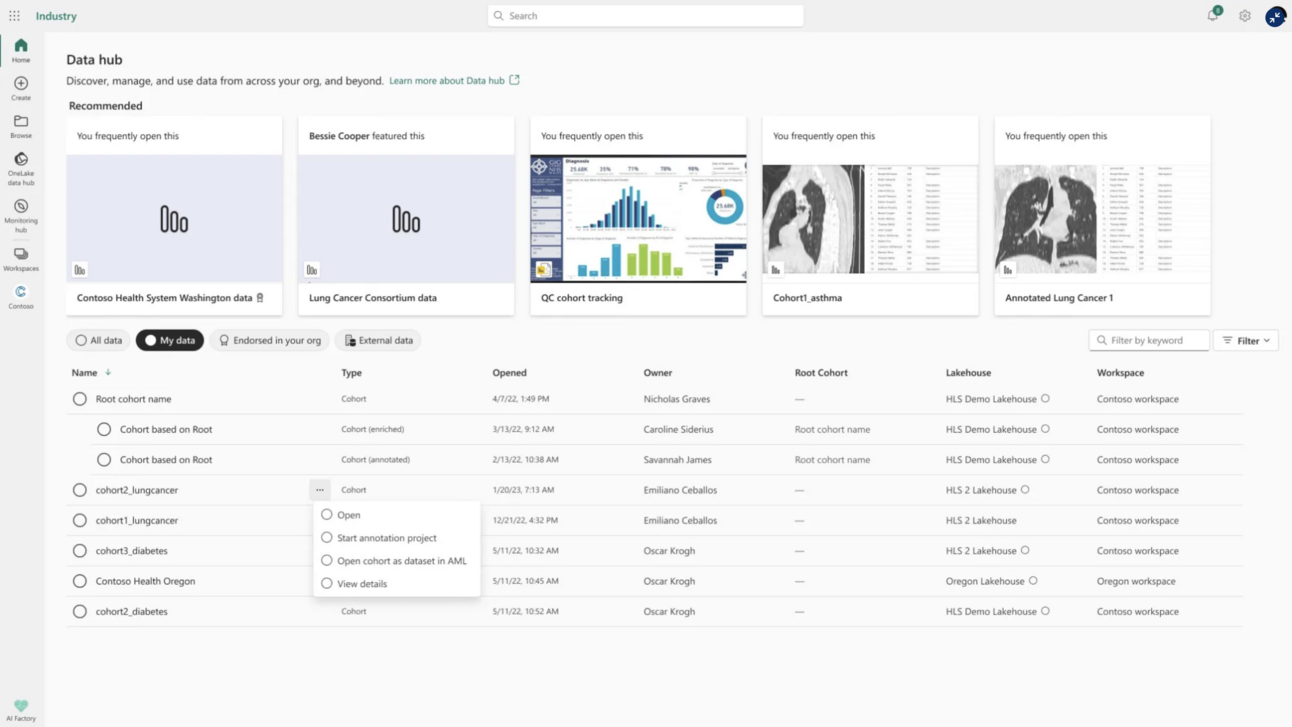Open QC cohort tracking card
This screenshot has height=727, width=1292.
tap(638, 216)
